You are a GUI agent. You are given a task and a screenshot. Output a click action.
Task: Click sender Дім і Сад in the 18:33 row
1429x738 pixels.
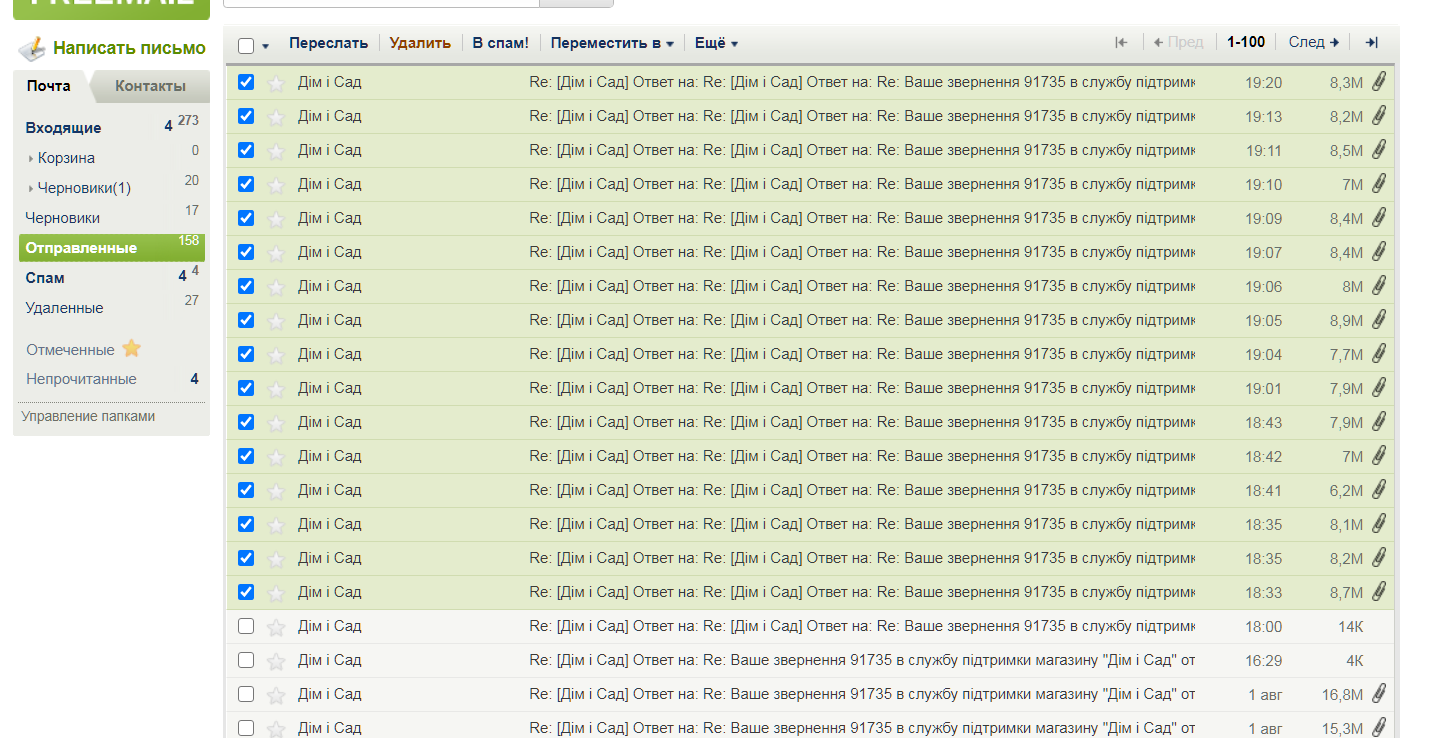pos(329,592)
